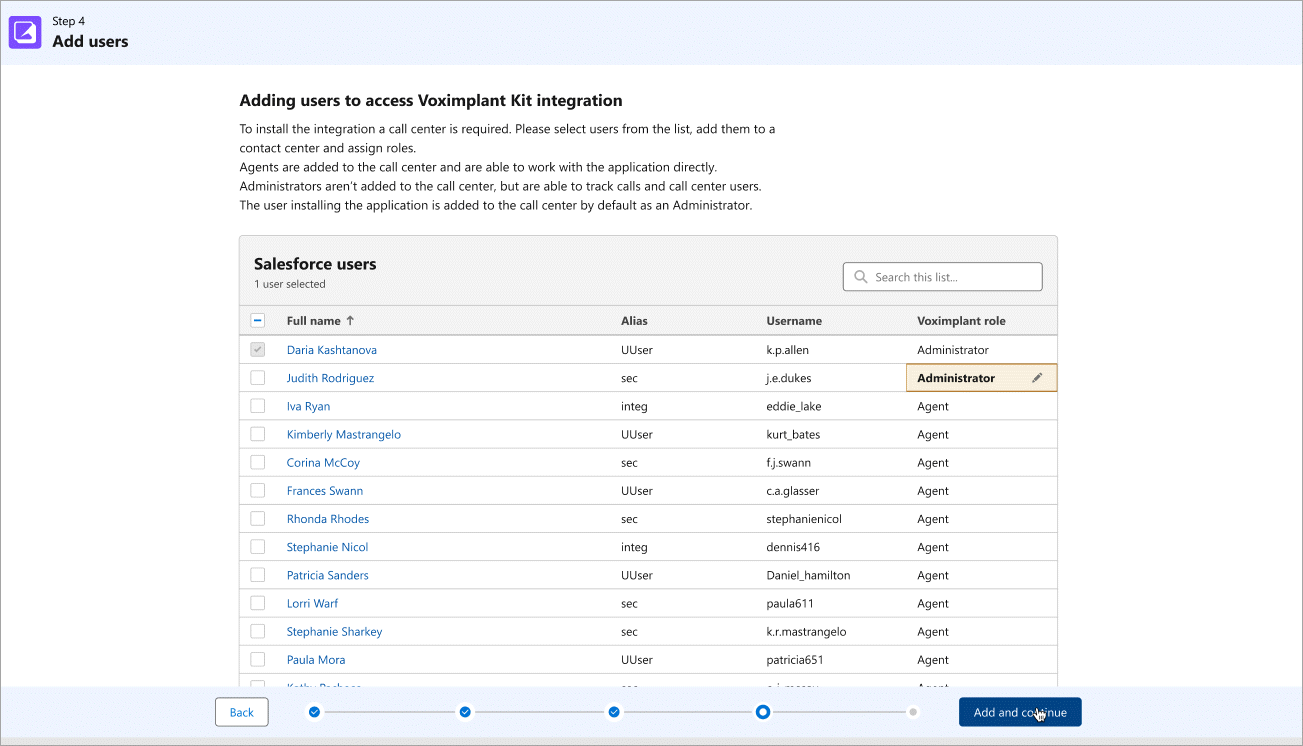This screenshot has height=746, width=1303.
Task: Focus the Search this list field
Action: pyautogui.click(x=943, y=277)
